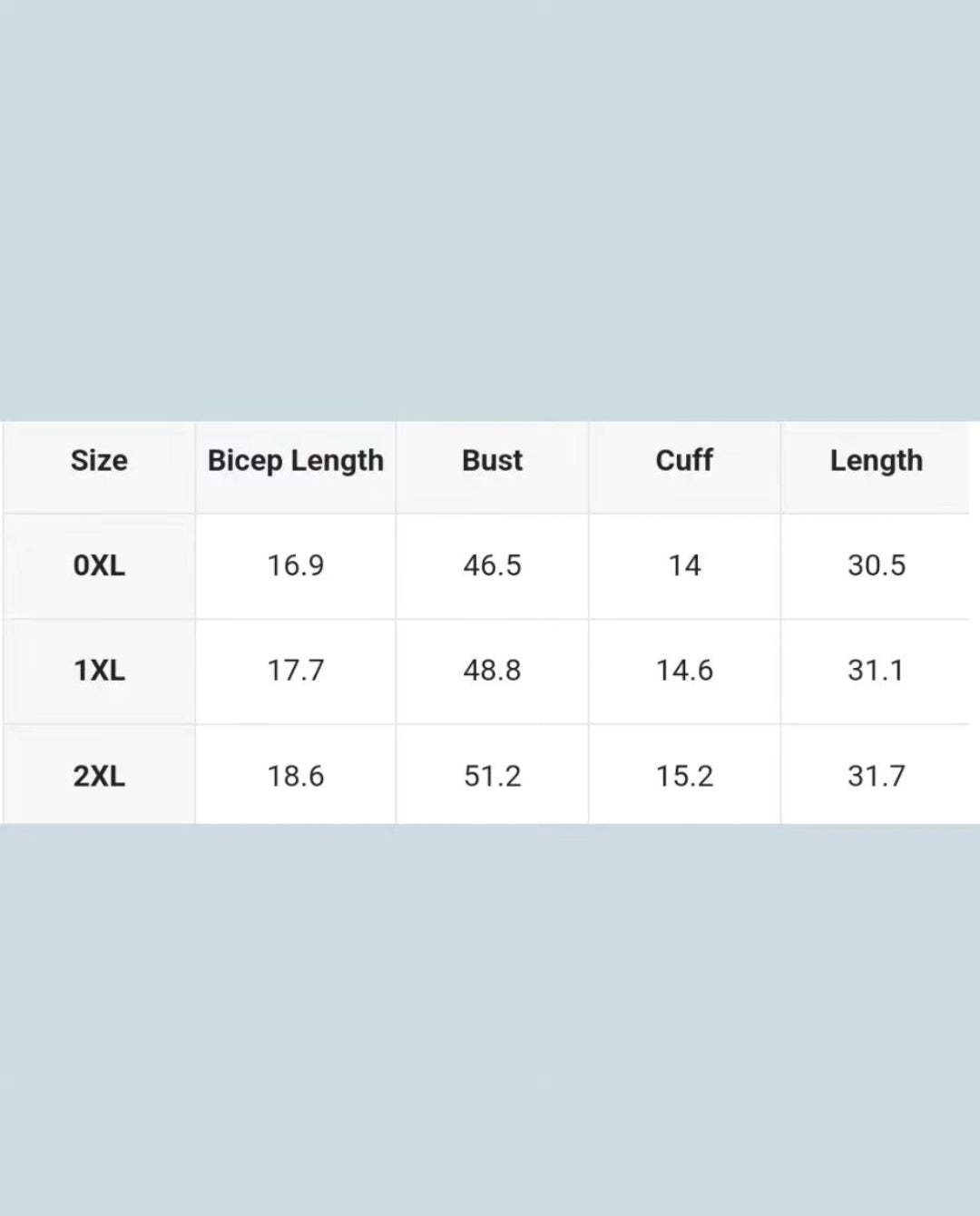This screenshot has height=1216, width=980.
Task: Select the Length column header
Action: click(x=876, y=461)
